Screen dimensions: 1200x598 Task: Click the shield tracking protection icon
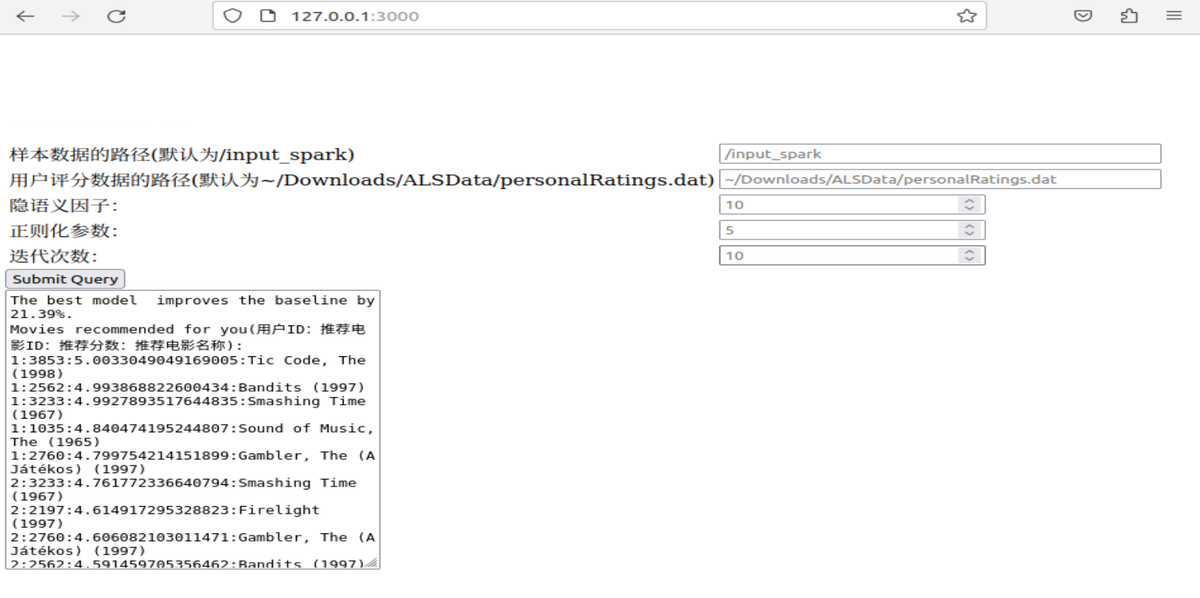pos(232,16)
